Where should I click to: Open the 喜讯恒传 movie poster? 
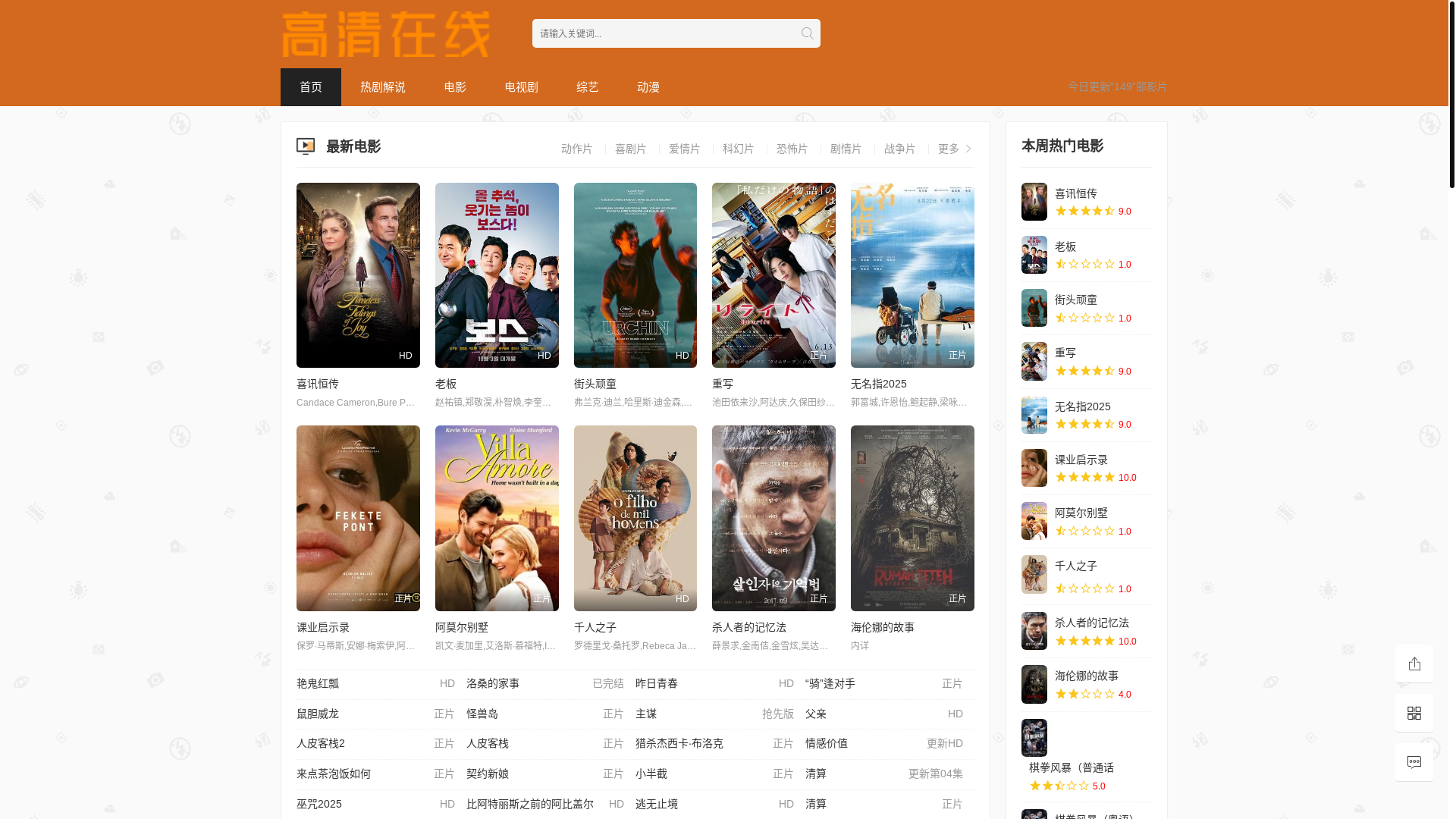358,275
